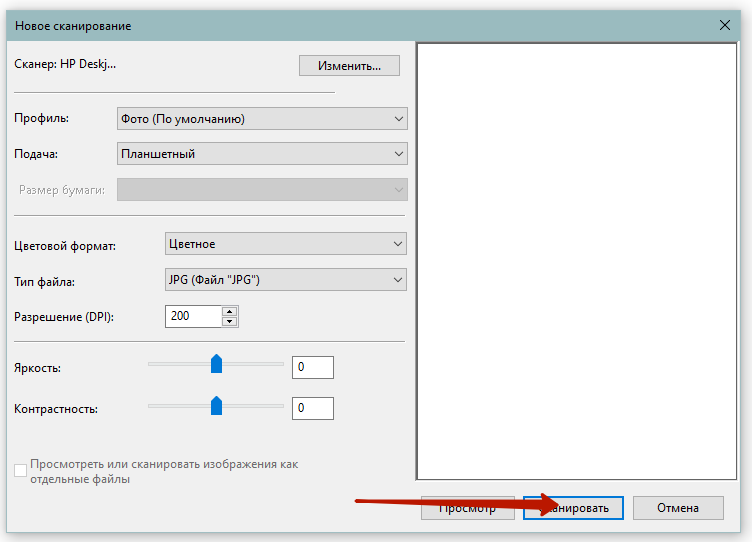The width and height of the screenshot is (752, 542).
Task: Increase DPI with the up arrow
Action: click(x=230, y=311)
